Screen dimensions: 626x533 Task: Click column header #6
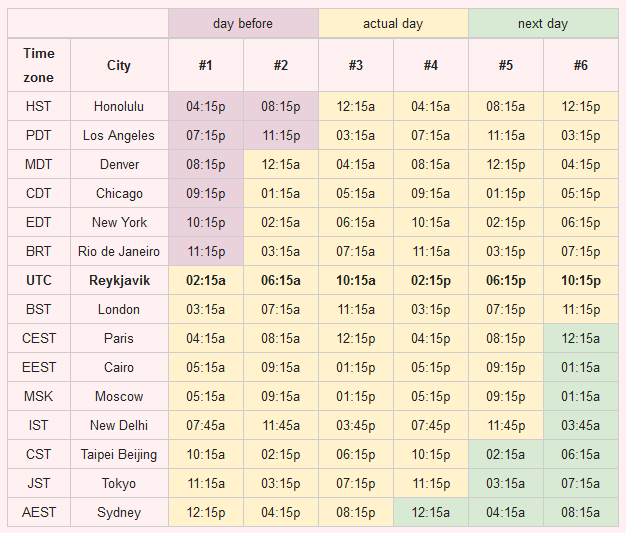click(x=581, y=65)
